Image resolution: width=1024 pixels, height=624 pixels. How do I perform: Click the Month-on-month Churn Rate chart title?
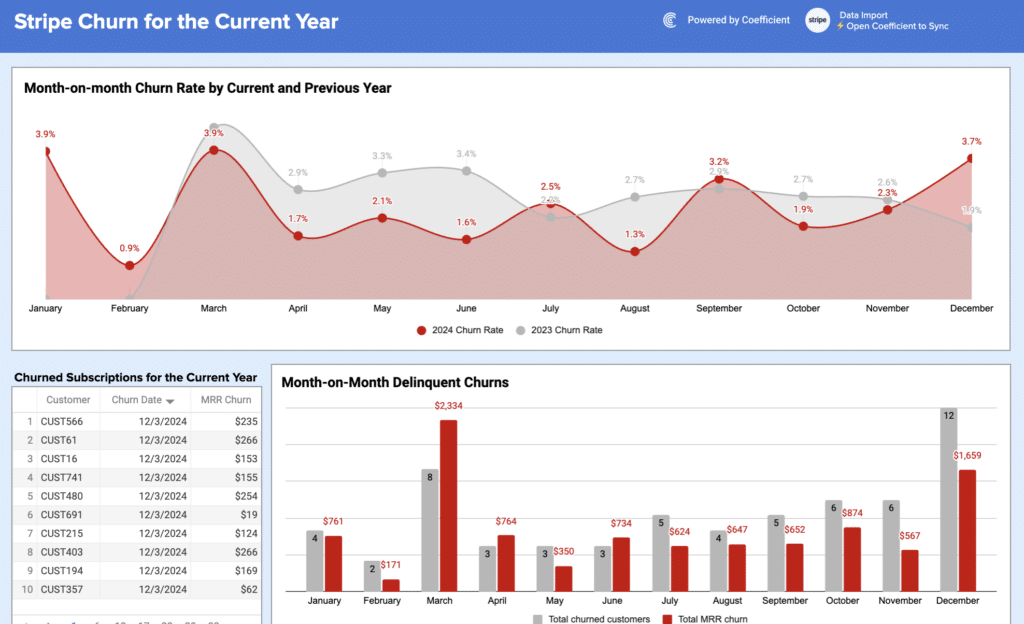(208, 88)
